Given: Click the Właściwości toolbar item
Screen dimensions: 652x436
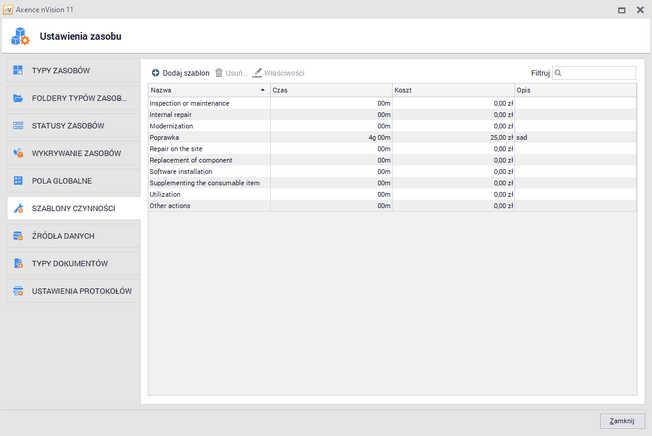Looking at the screenshot, I should point(278,73).
